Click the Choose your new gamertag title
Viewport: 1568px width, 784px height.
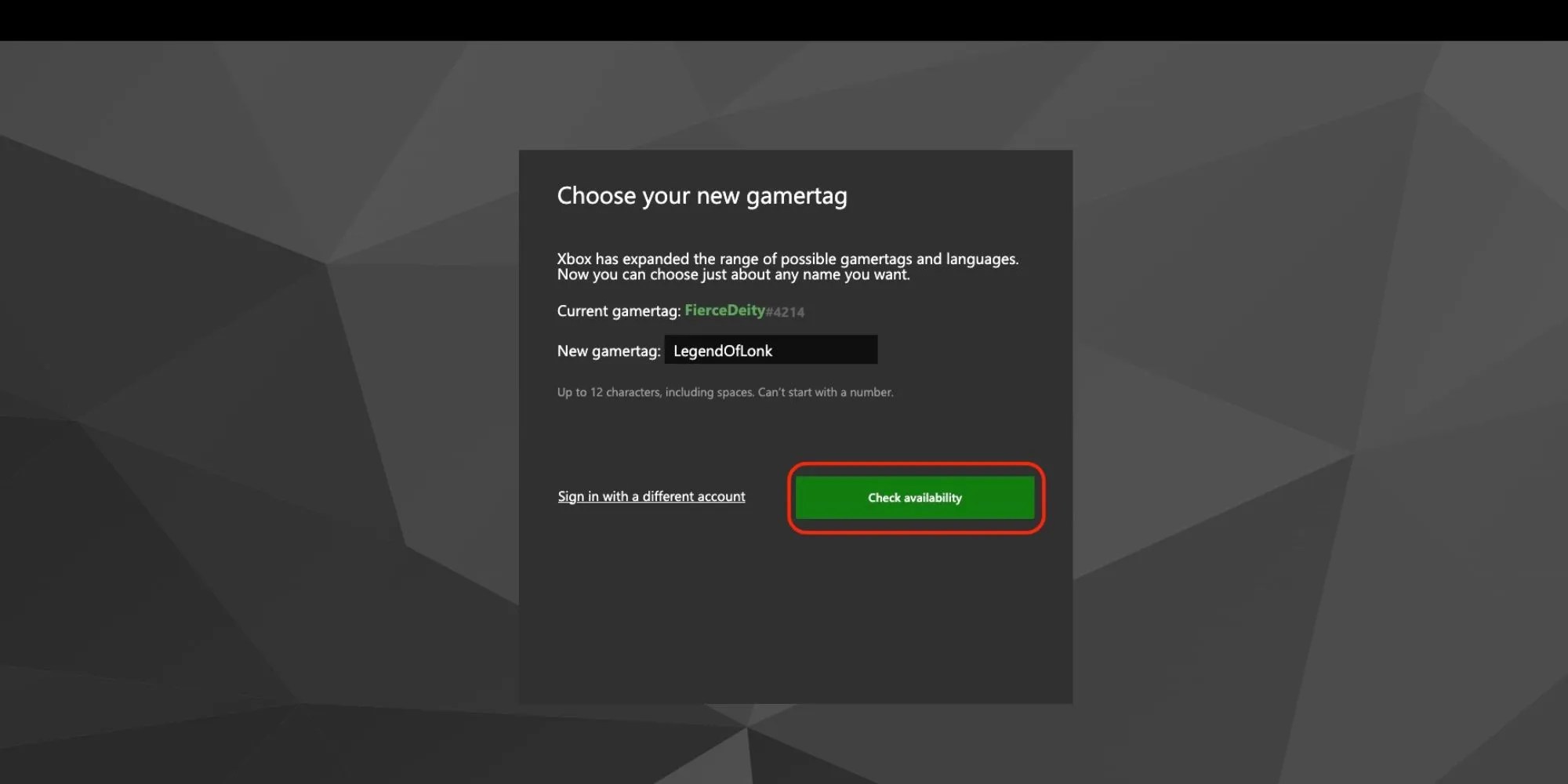pos(702,195)
